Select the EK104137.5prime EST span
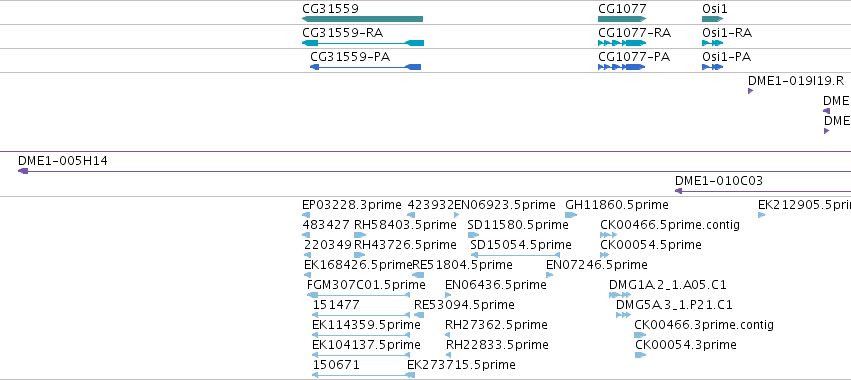Screen dimensions: 851x380 point(361,355)
